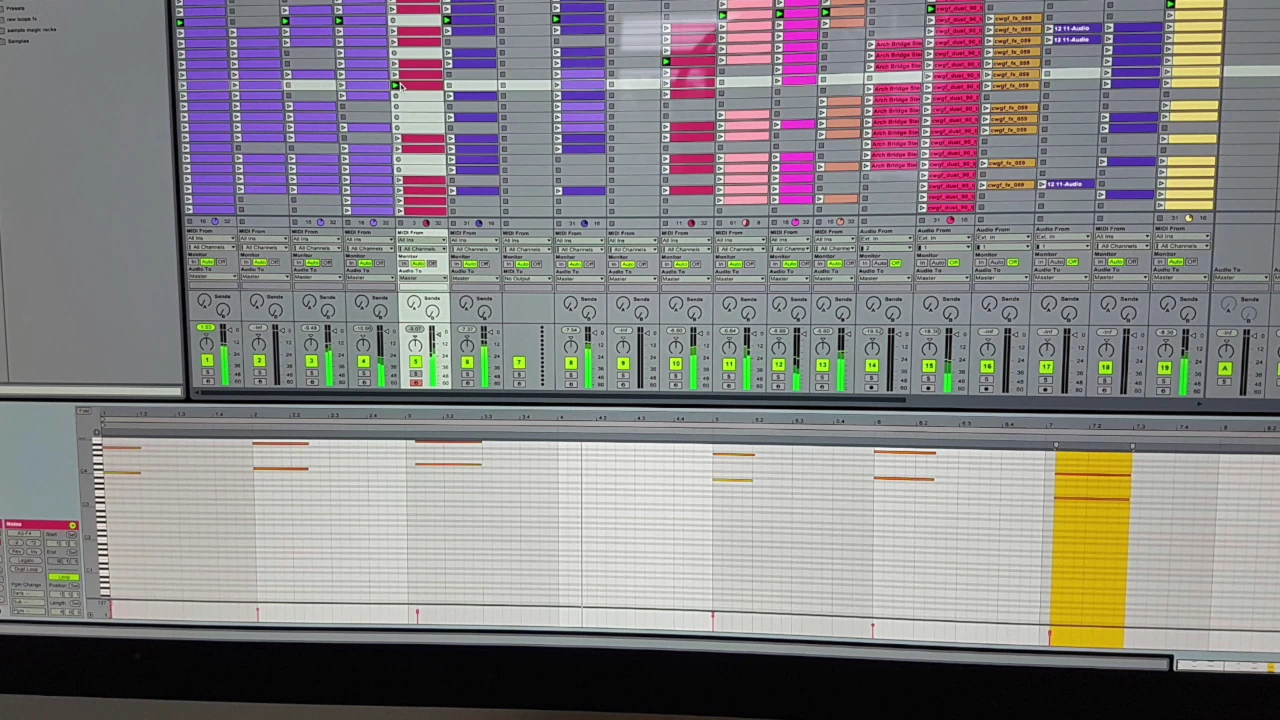Image resolution: width=1280 pixels, height=720 pixels.
Task: Click track 1 volume value -1.53
Action: coord(206,327)
